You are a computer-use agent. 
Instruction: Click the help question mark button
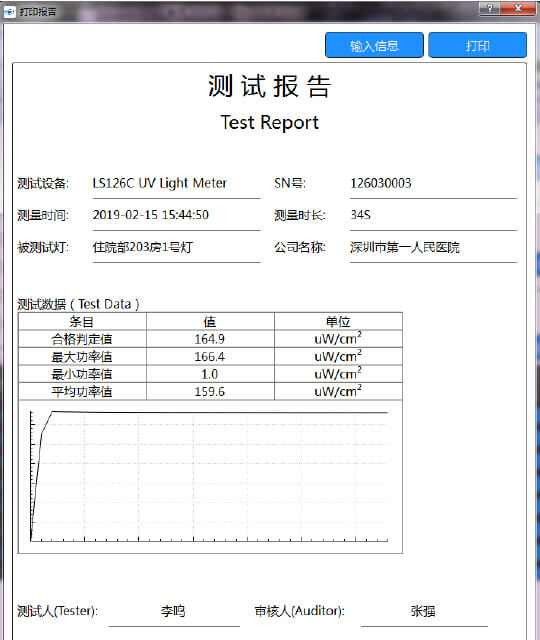[x=490, y=8]
